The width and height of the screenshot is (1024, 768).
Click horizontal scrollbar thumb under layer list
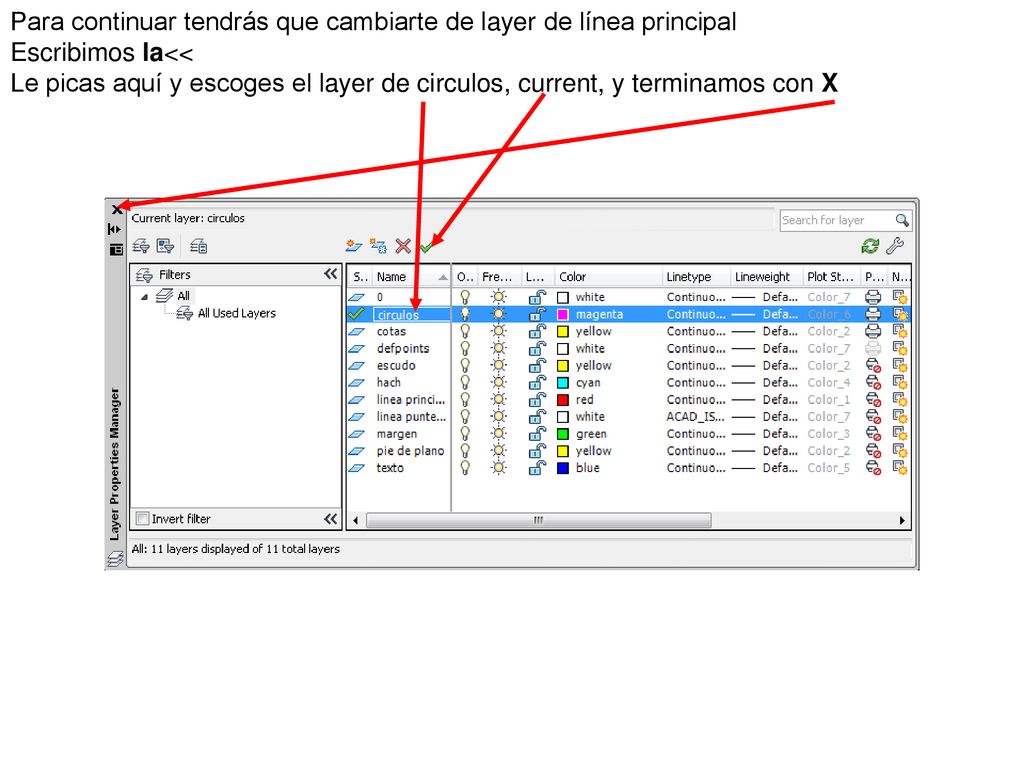539,520
